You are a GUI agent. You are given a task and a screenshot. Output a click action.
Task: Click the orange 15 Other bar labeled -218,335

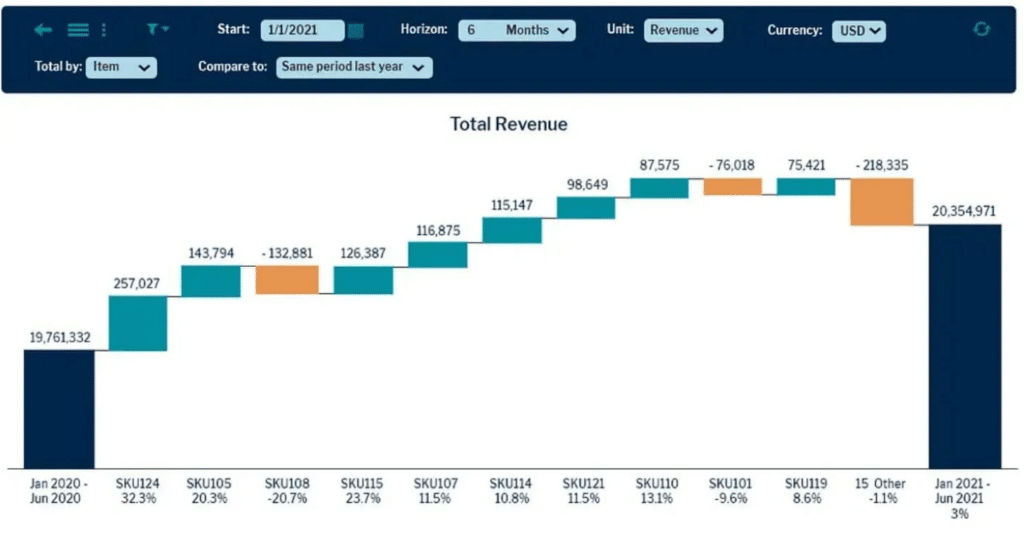pos(882,202)
